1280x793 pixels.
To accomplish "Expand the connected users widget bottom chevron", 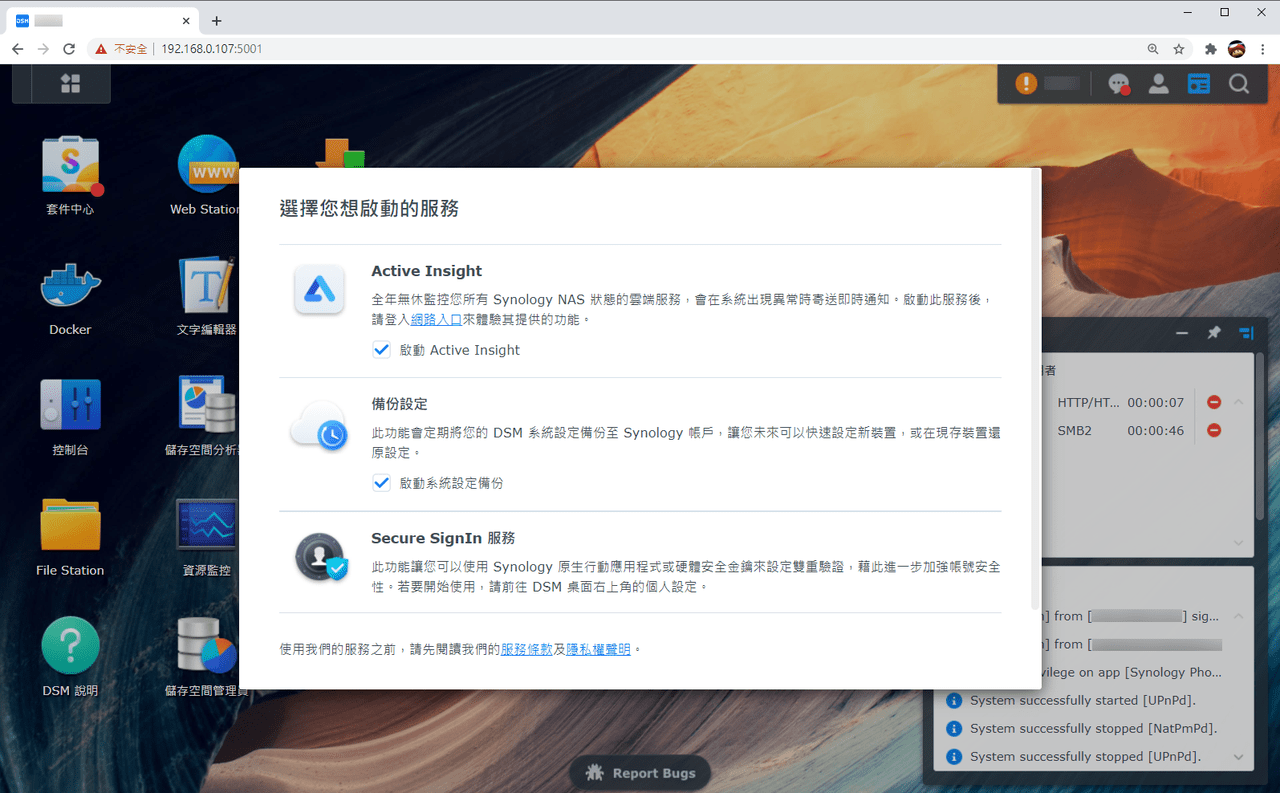I will pos(1239,543).
